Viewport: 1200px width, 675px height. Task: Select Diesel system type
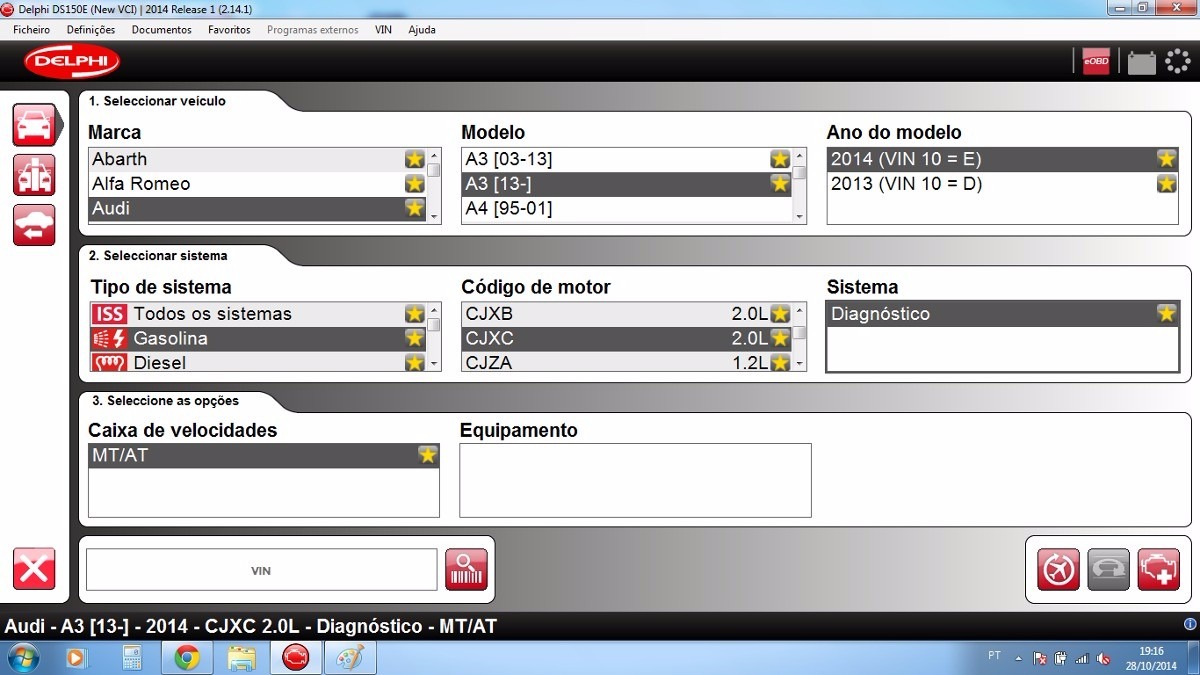point(257,362)
